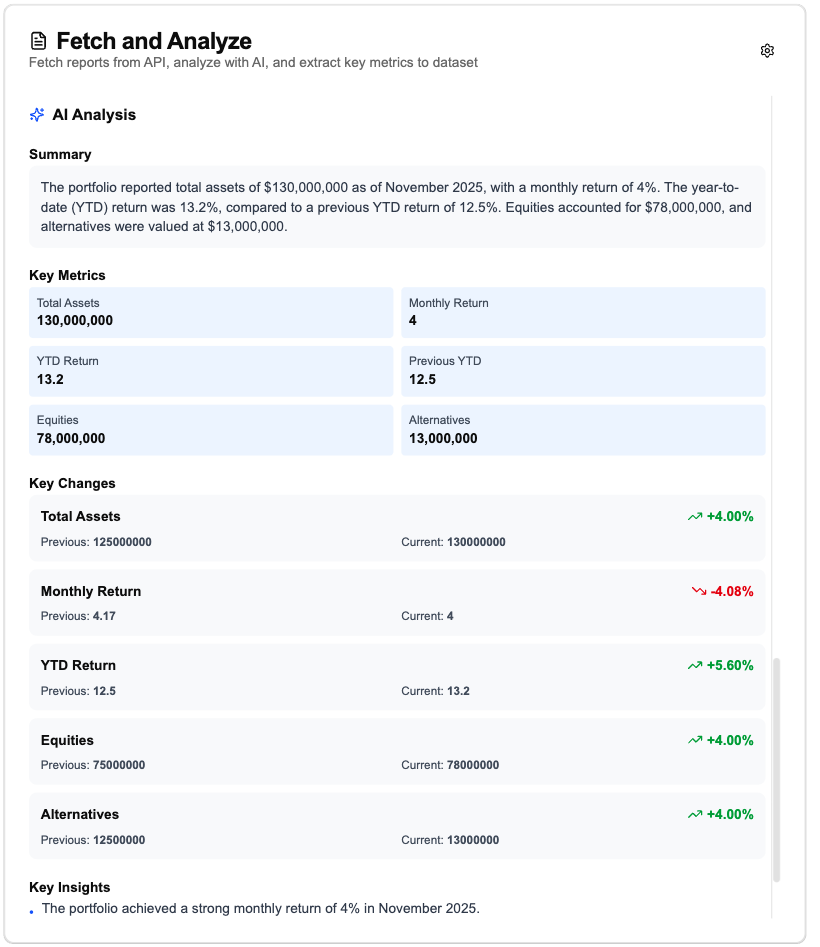Screen dimensions: 820x947
Task: Click the Monthly Return -4.08% change value
Action: click(732, 592)
